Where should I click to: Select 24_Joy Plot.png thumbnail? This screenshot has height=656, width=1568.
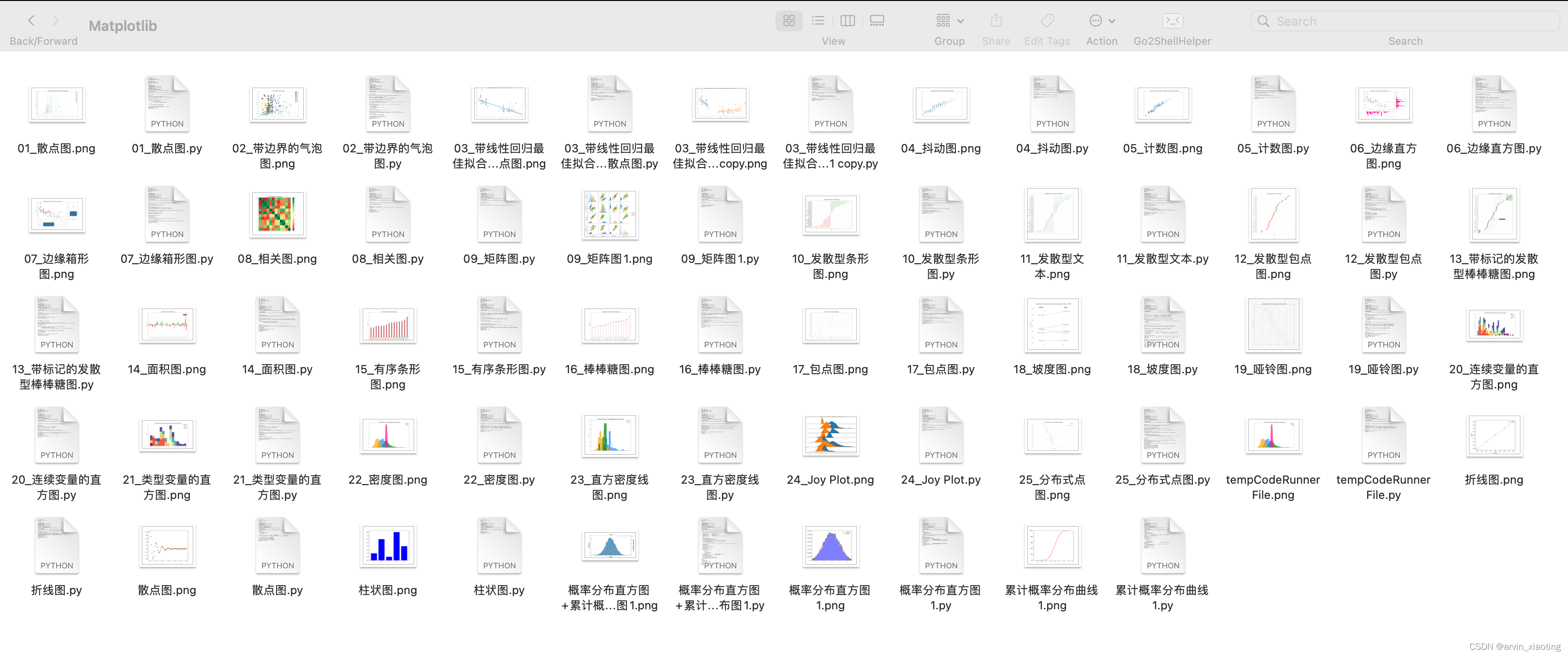click(830, 435)
